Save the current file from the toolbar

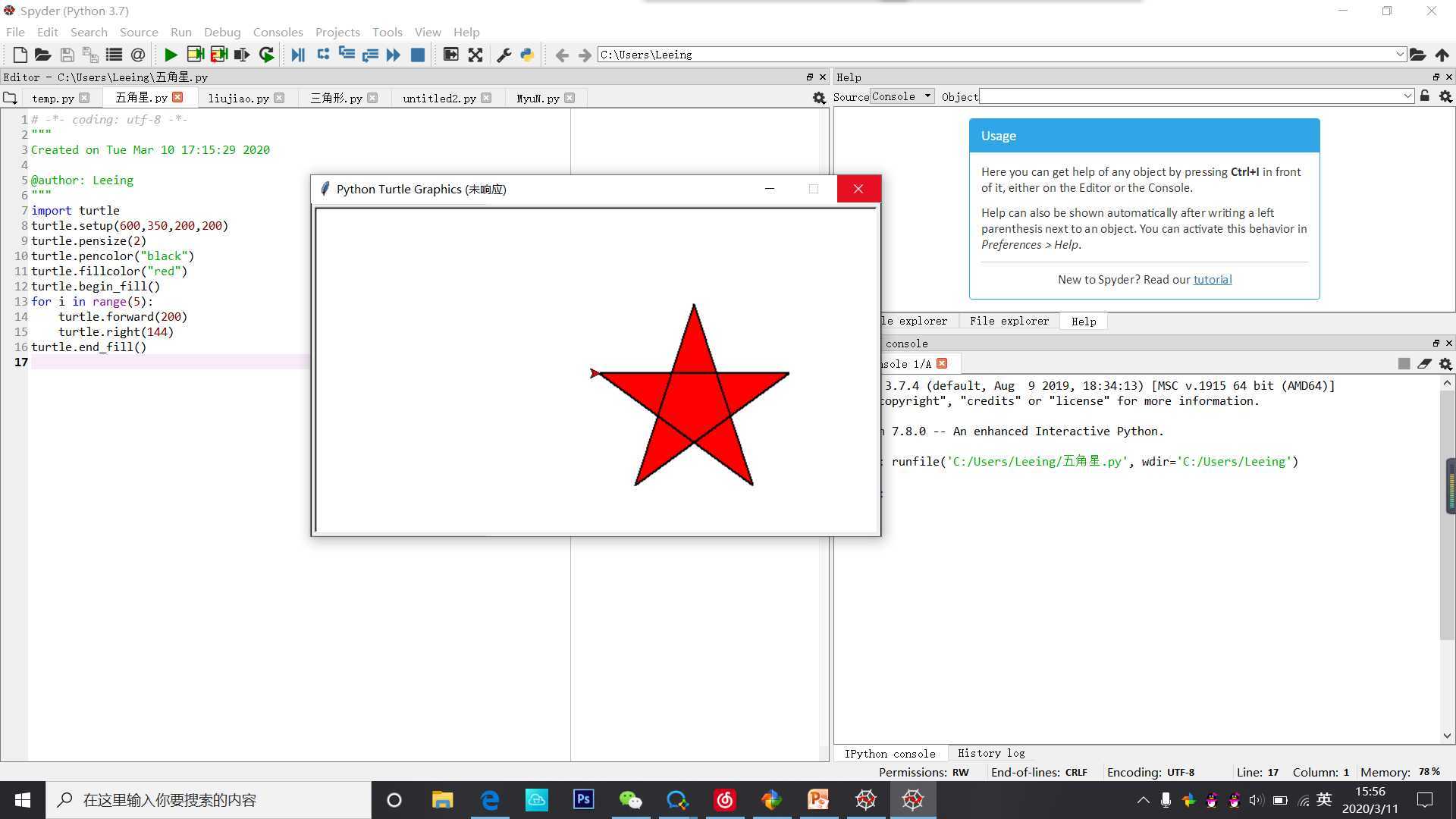[67, 55]
